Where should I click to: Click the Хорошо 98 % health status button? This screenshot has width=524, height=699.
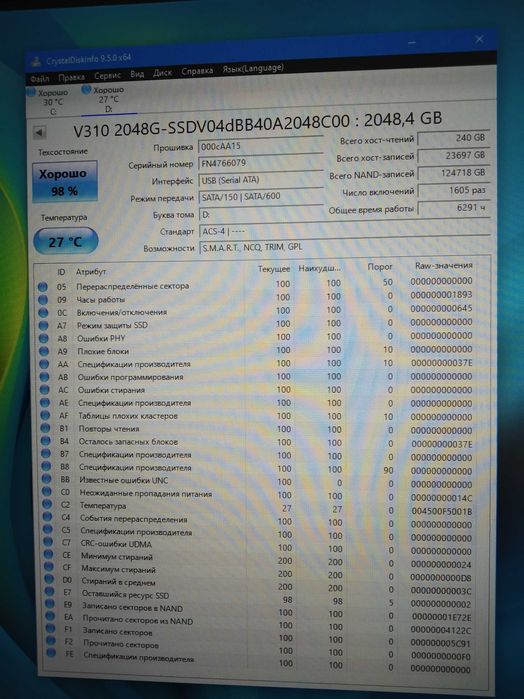[64, 182]
